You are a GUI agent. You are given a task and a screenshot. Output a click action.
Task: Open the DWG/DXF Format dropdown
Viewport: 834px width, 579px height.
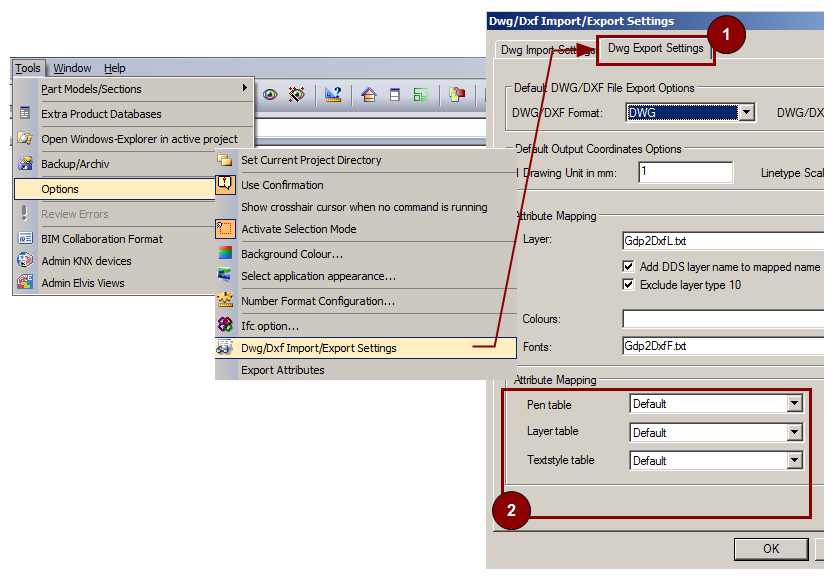[746, 113]
